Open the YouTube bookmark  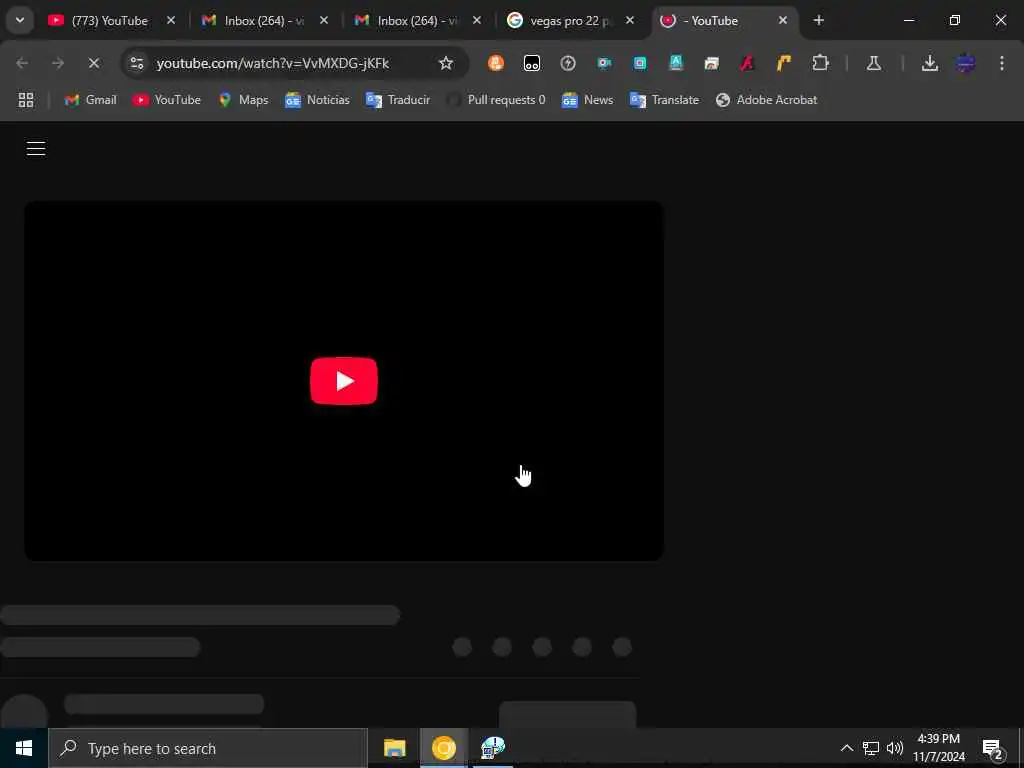tap(167, 100)
